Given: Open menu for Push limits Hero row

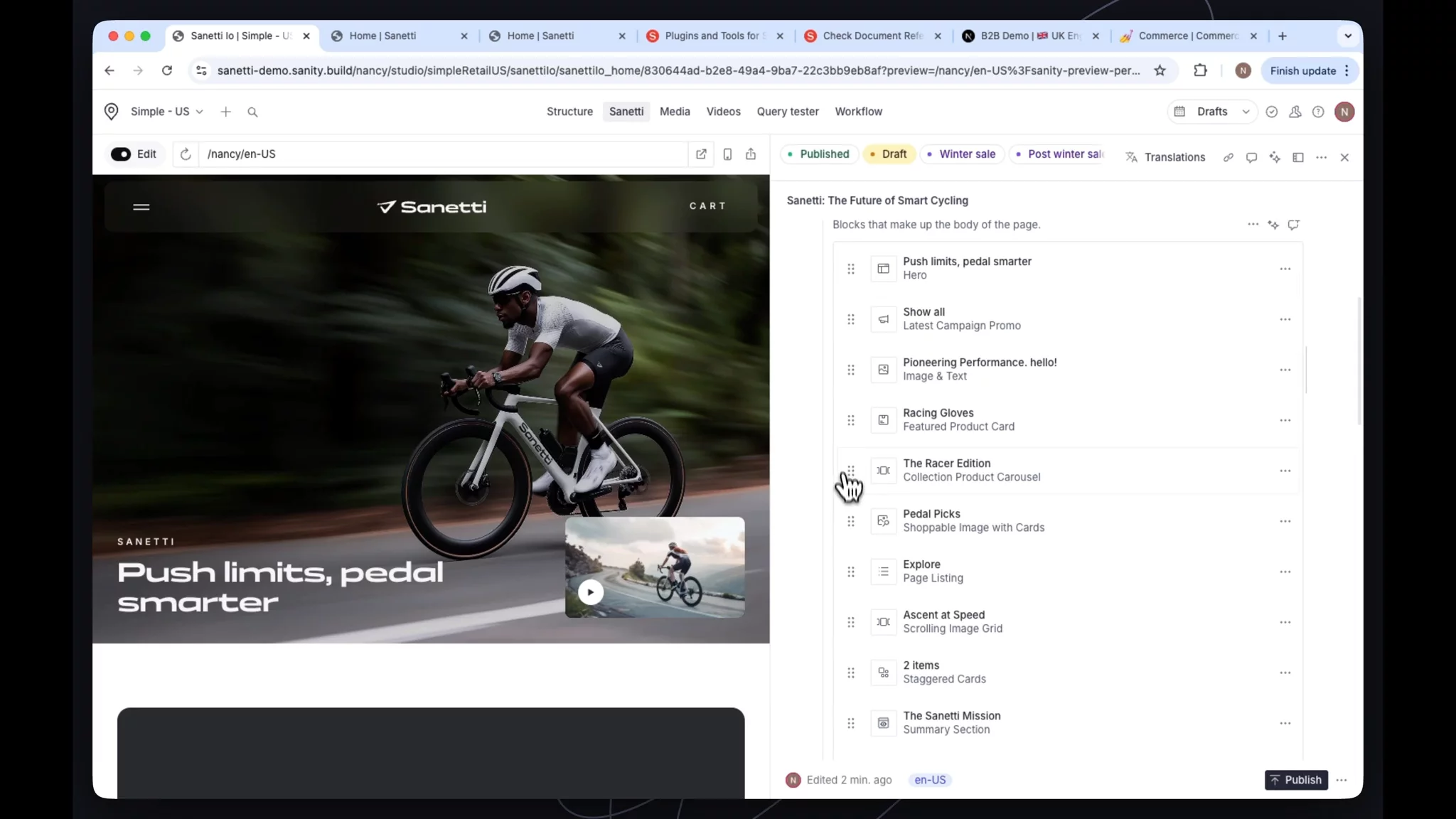Looking at the screenshot, I should click(1285, 269).
